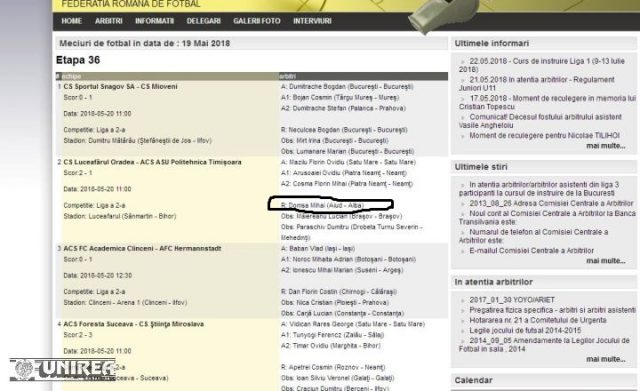Viewport: 640px width, 391px height.
Task: Go to the DELEGARI navigation item
Action: pos(203,21)
